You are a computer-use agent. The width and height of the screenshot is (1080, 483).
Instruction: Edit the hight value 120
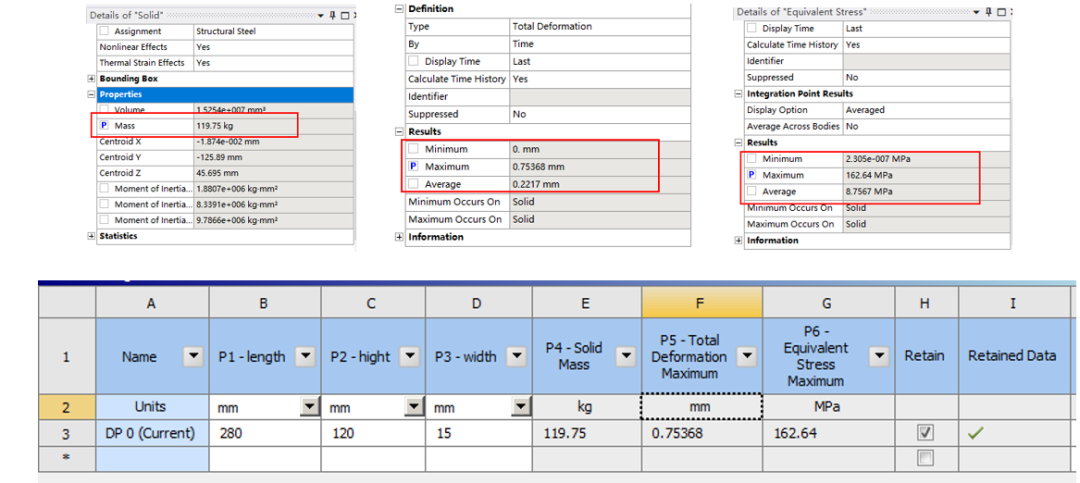click(x=373, y=433)
